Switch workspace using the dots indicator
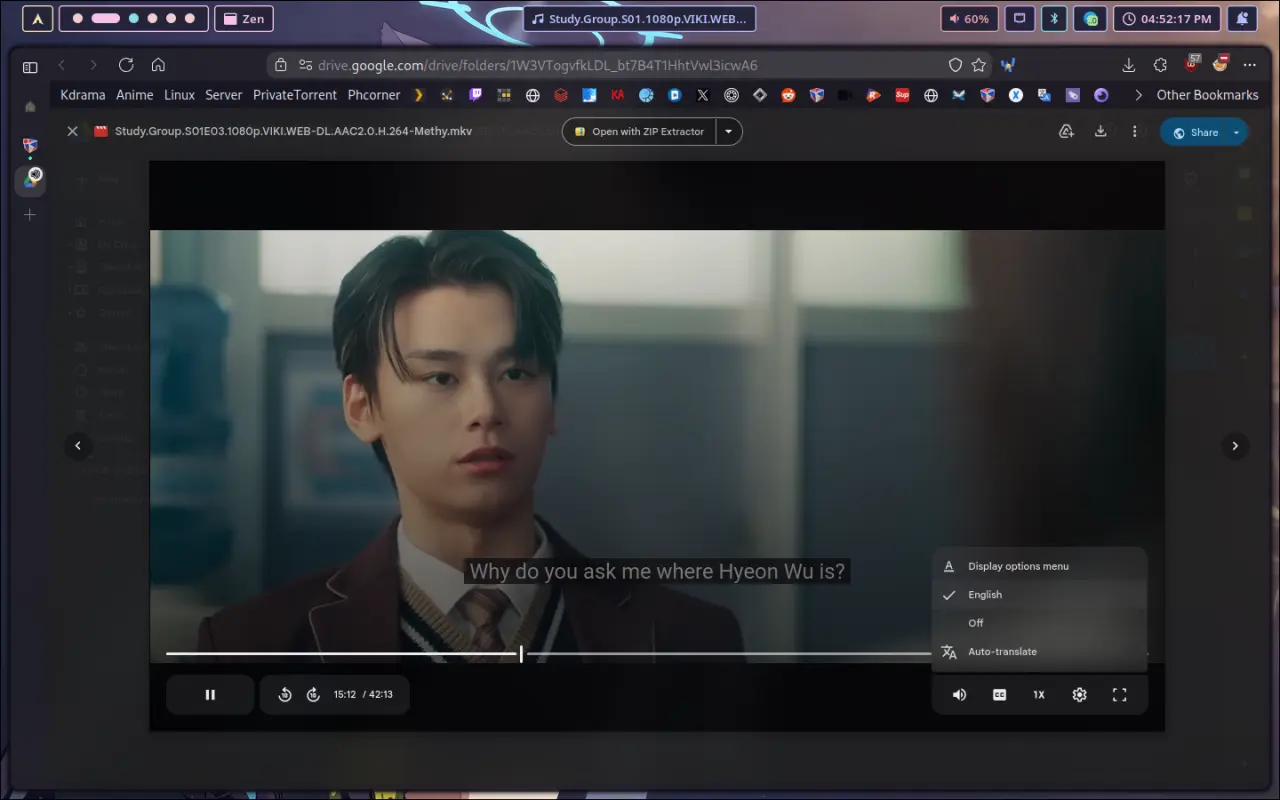The width and height of the screenshot is (1280, 800). (134, 19)
